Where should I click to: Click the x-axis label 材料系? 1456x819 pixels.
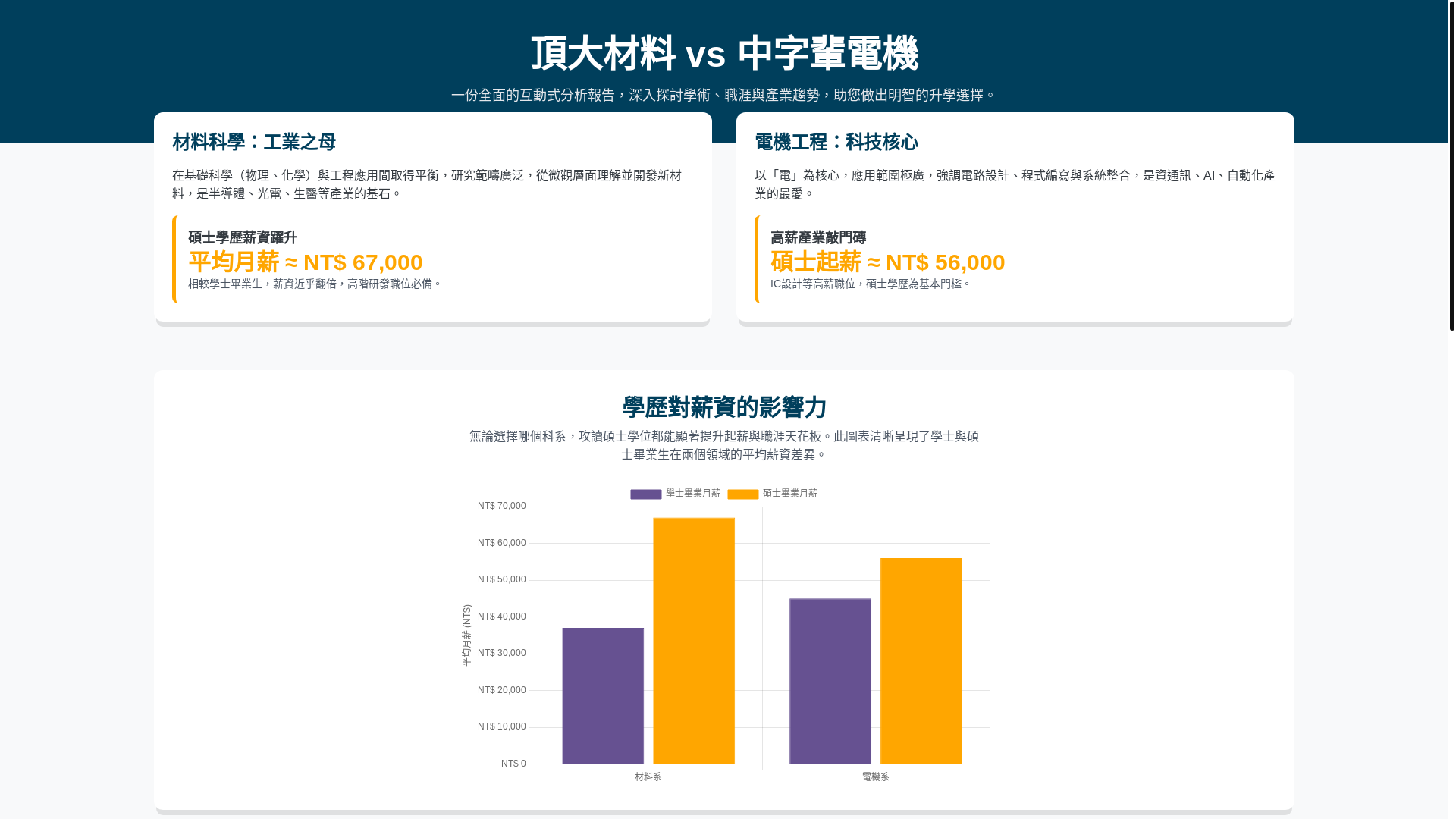648,777
